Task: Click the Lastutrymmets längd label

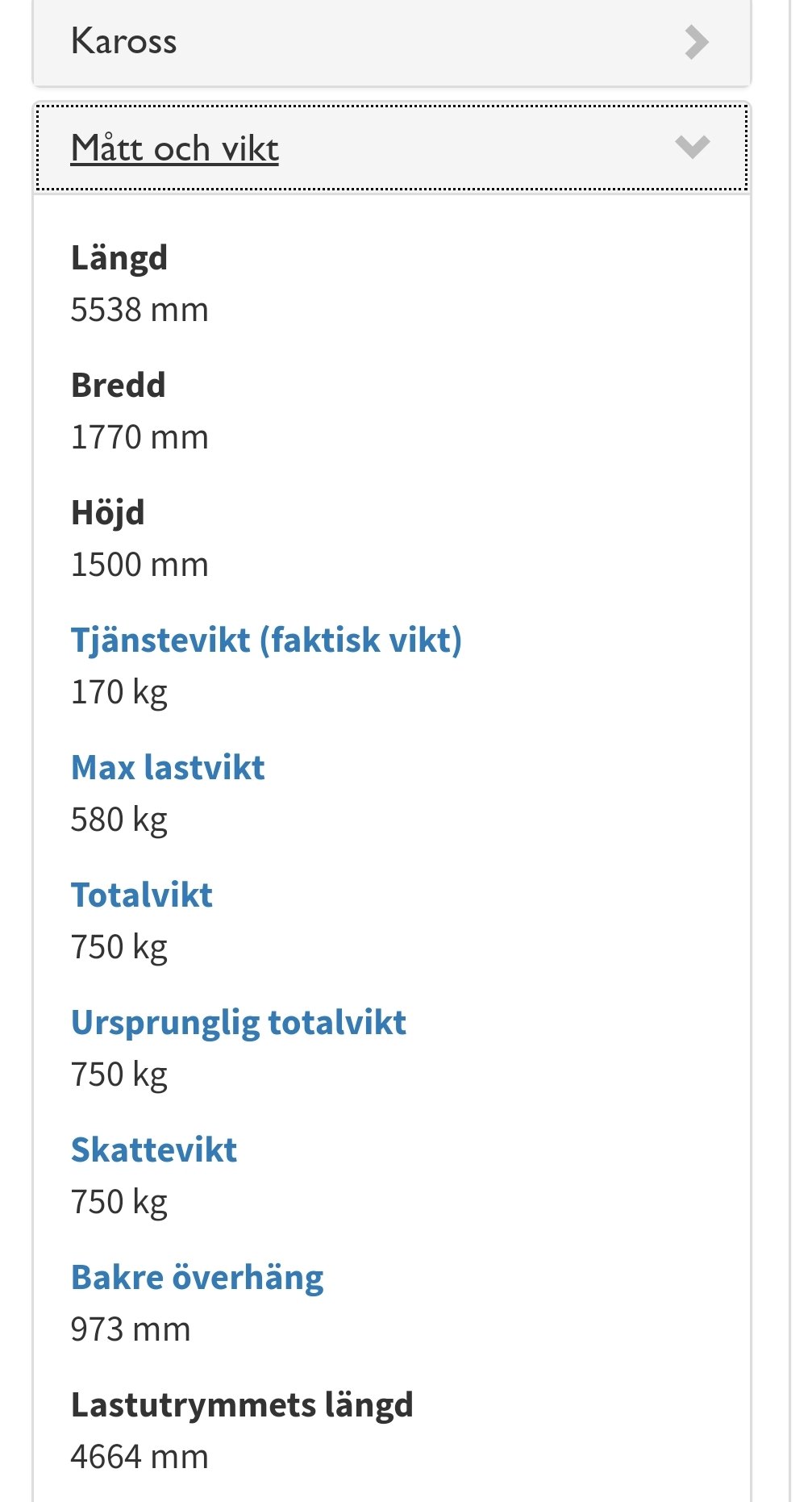Action: (x=242, y=1404)
